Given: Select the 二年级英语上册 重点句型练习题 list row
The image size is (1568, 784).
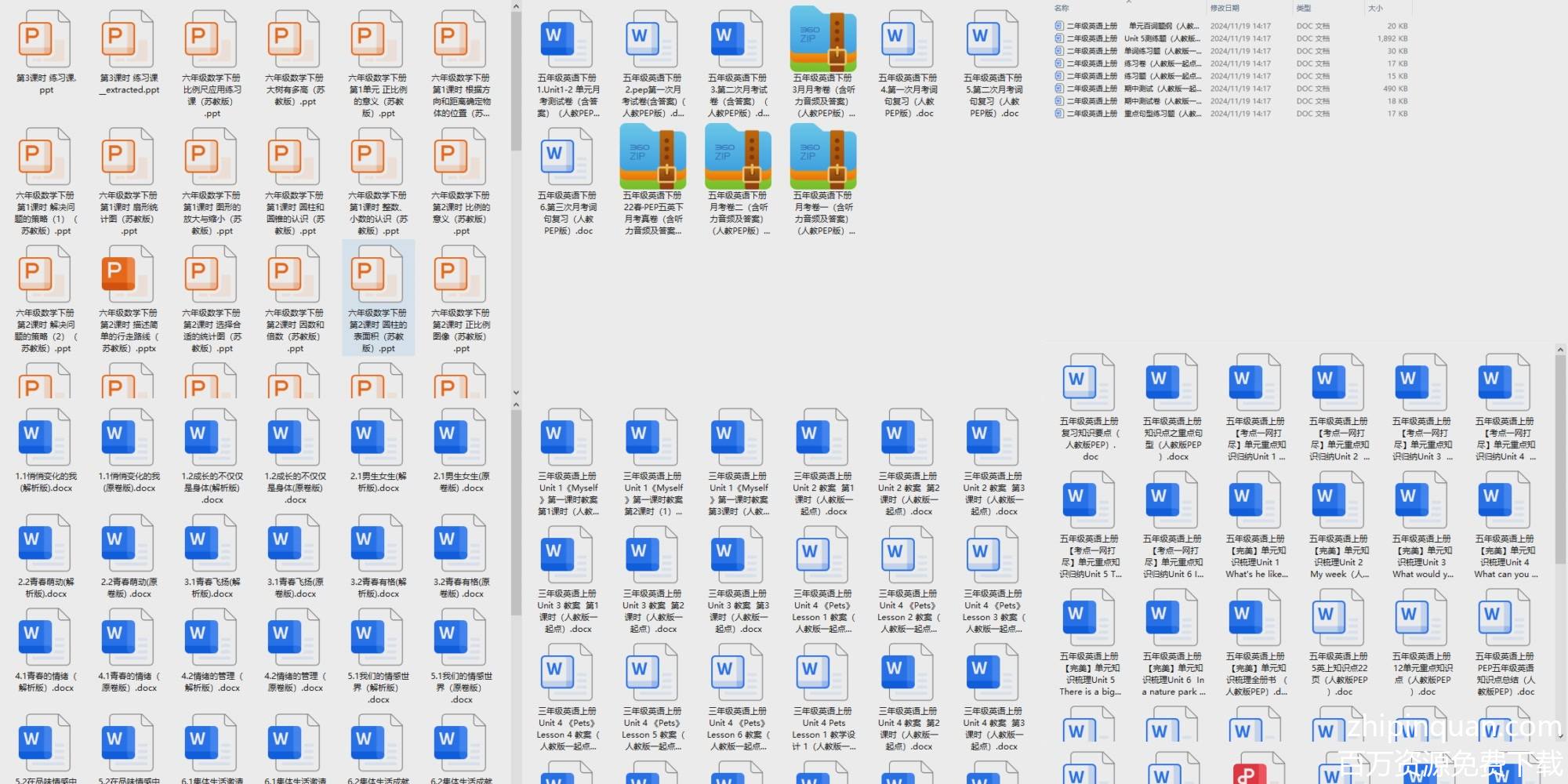Looking at the screenshot, I should pyautogui.click(x=1232, y=114).
